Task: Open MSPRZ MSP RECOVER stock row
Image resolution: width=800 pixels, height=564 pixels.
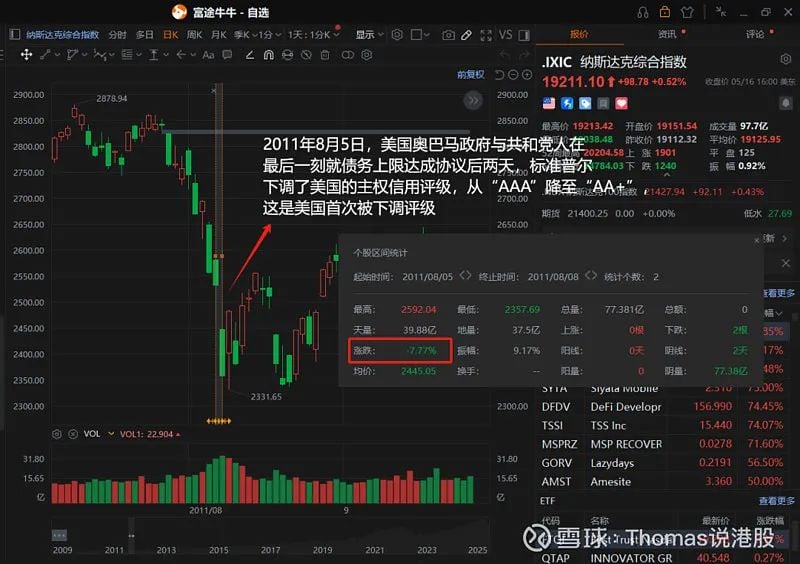Action: [x=664, y=444]
